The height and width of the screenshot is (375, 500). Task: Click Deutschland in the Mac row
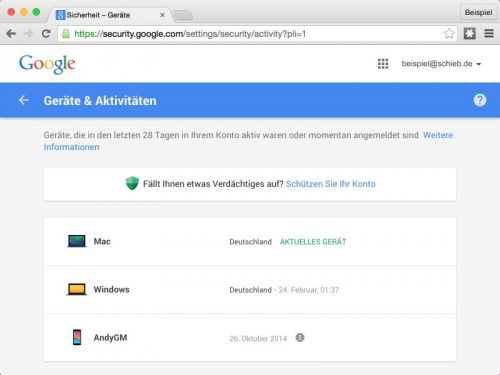(x=250, y=242)
